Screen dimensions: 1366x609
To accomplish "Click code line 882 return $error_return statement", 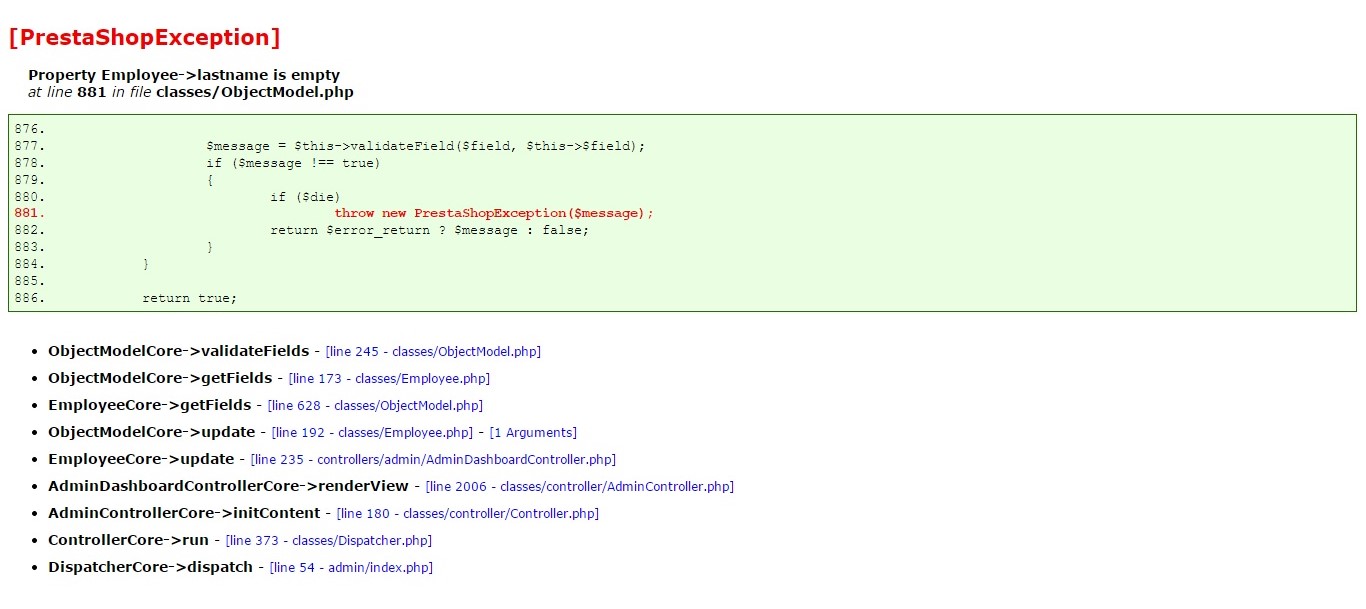I will point(430,230).
